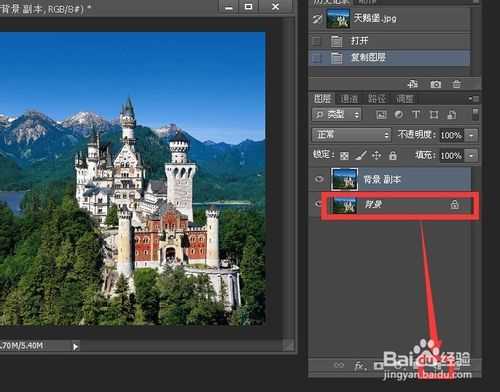
Task: Filter layers by shape layers icon
Action: [x=434, y=115]
